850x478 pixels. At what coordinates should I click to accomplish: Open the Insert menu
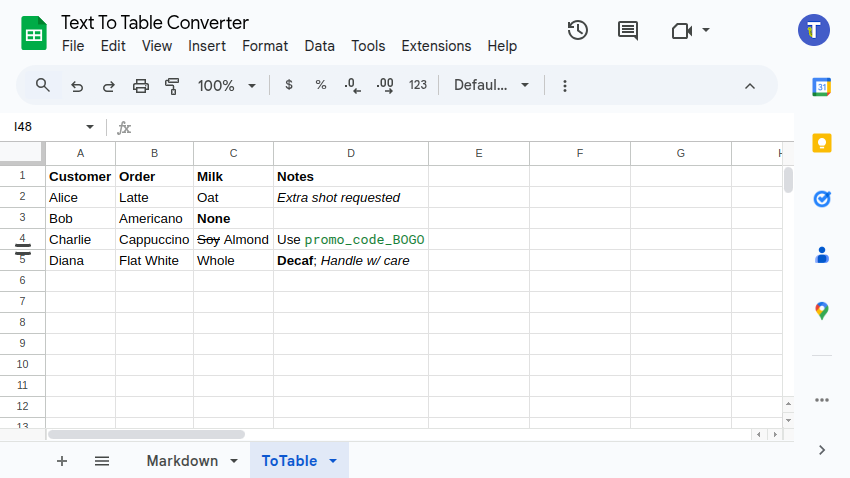pos(207,46)
